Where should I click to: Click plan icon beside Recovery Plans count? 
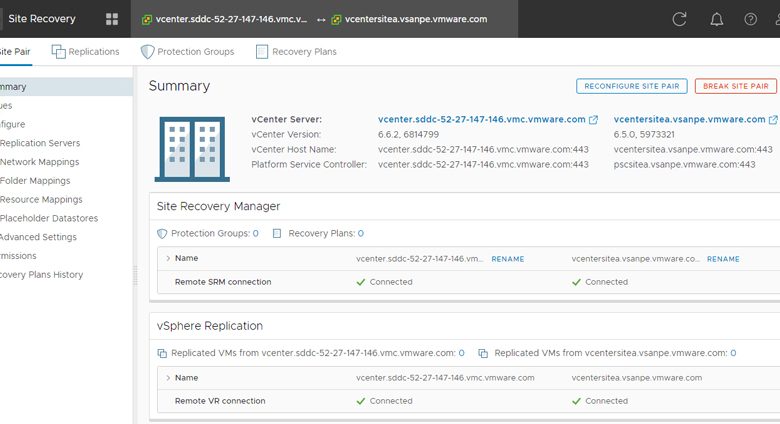277,233
